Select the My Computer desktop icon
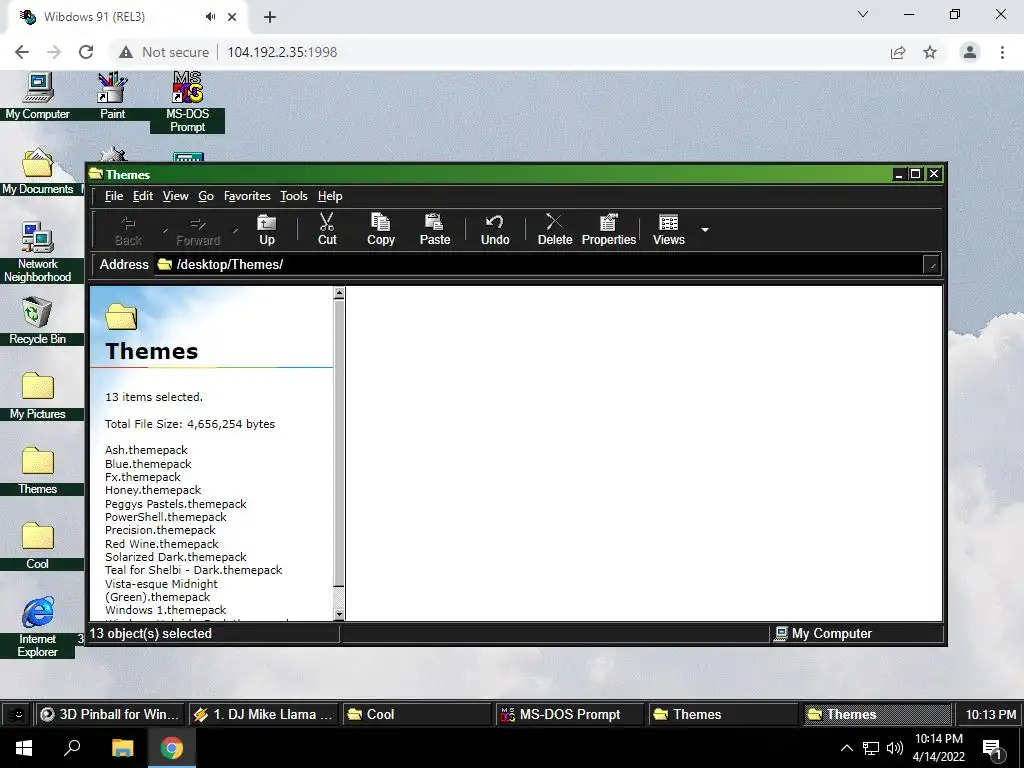This screenshot has width=1024, height=768. [37, 96]
